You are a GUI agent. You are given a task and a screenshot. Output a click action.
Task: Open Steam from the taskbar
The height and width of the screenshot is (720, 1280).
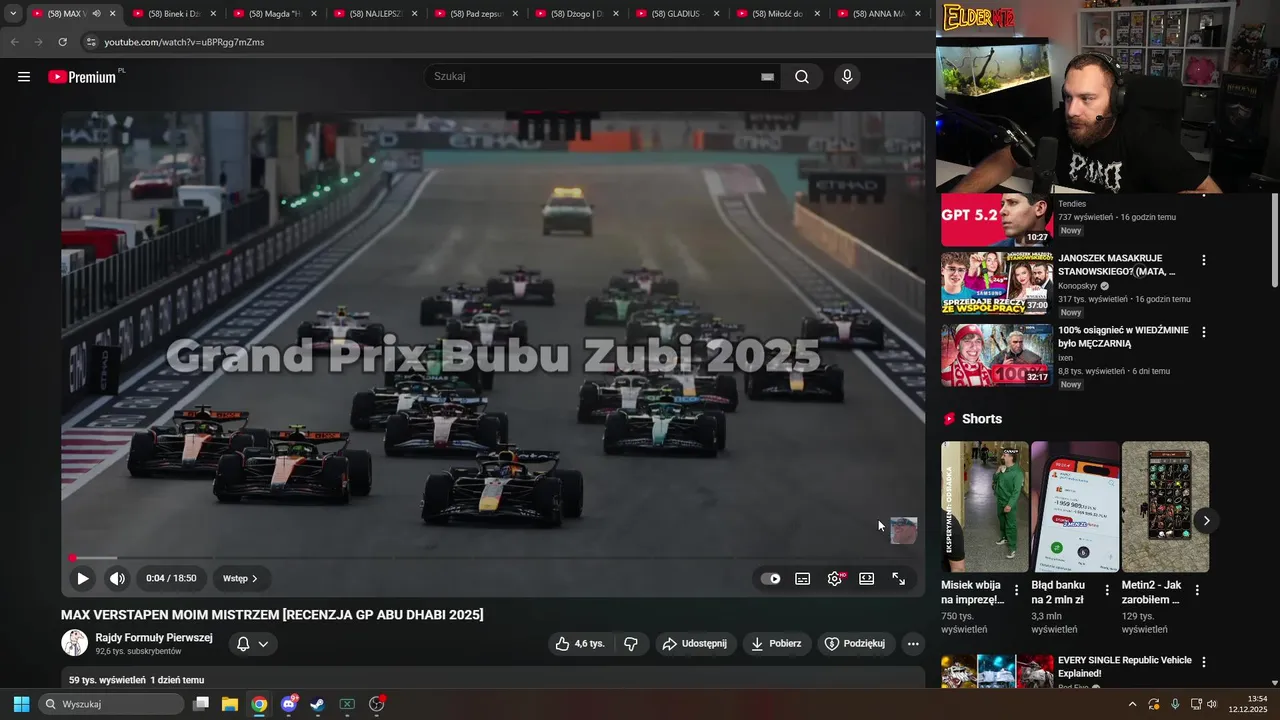[317, 704]
